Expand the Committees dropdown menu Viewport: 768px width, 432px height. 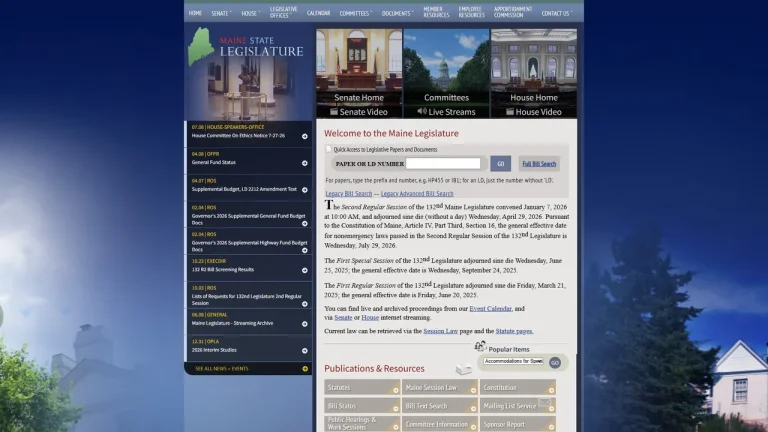pyautogui.click(x=356, y=13)
